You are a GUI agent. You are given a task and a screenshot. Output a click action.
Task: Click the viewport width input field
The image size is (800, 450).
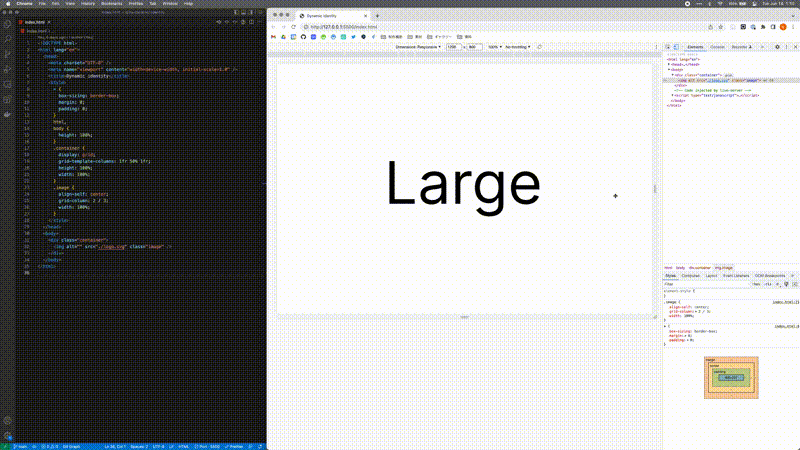[x=454, y=47]
